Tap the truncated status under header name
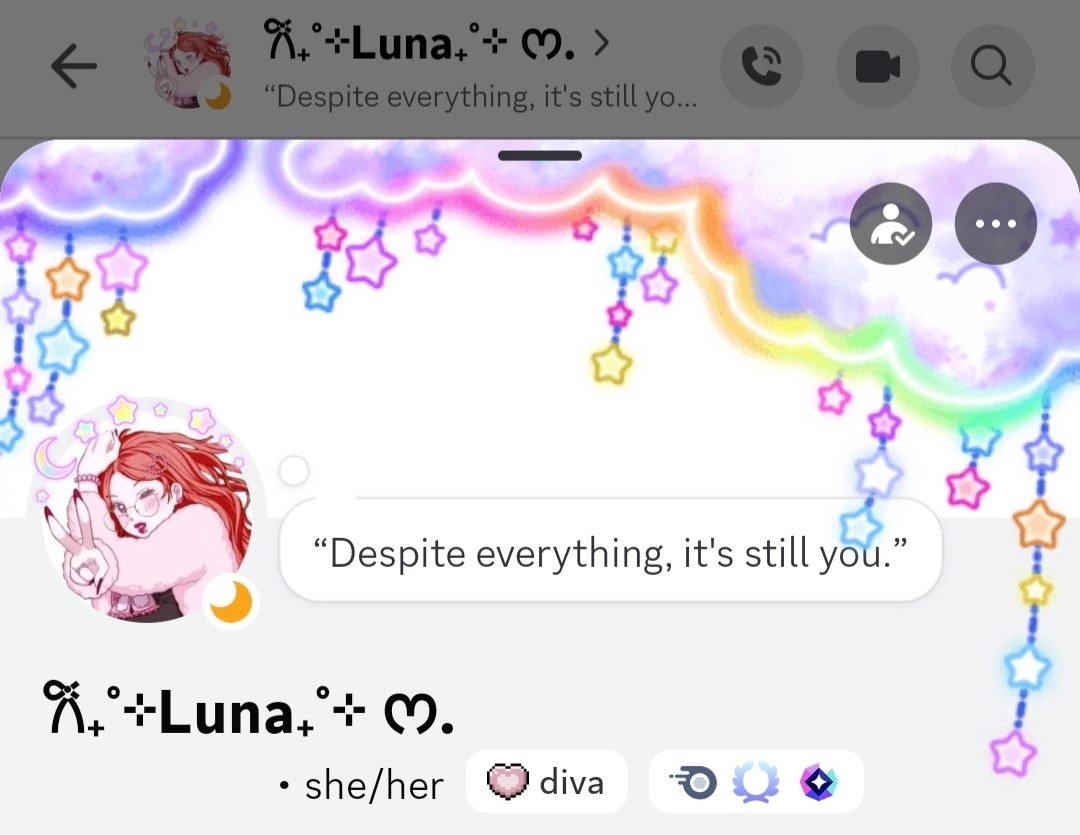1080x835 pixels. (x=481, y=96)
